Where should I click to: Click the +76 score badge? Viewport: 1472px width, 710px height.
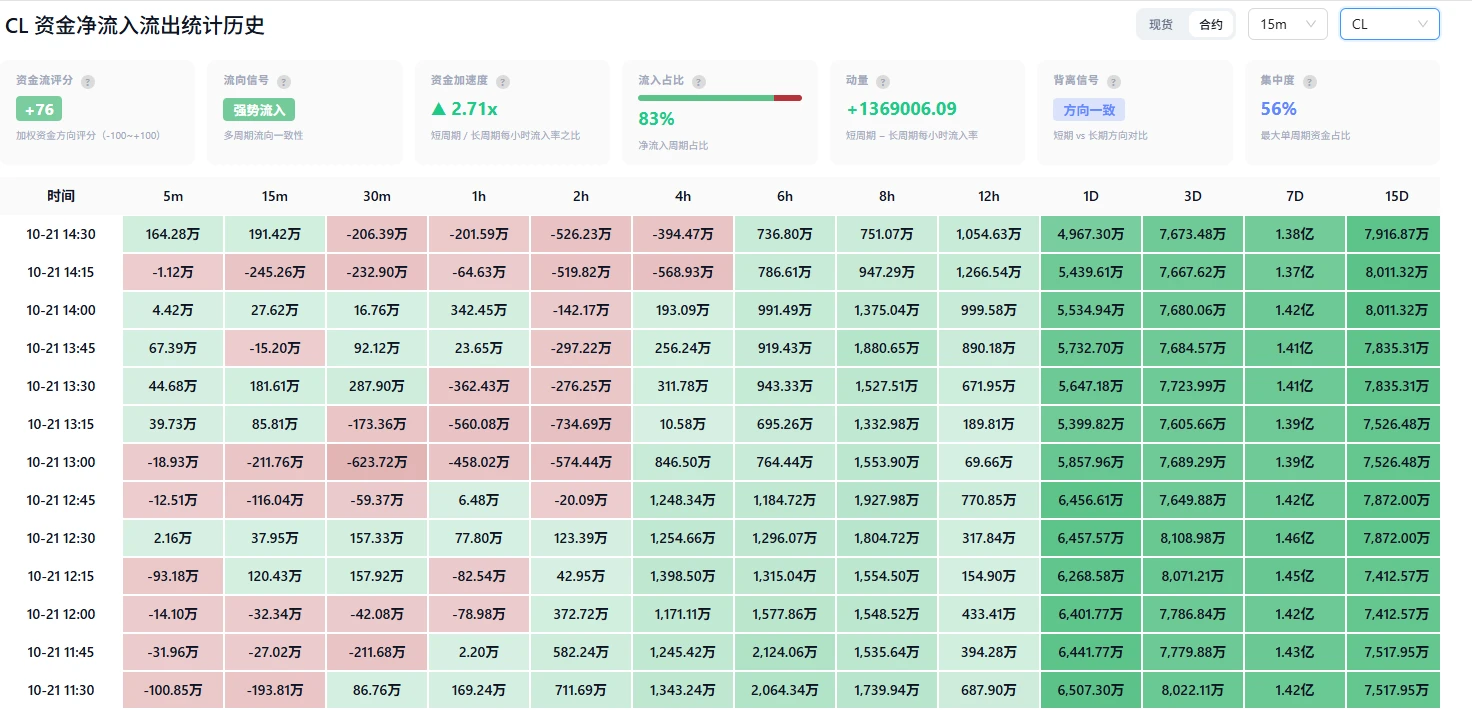click(39, 109)
